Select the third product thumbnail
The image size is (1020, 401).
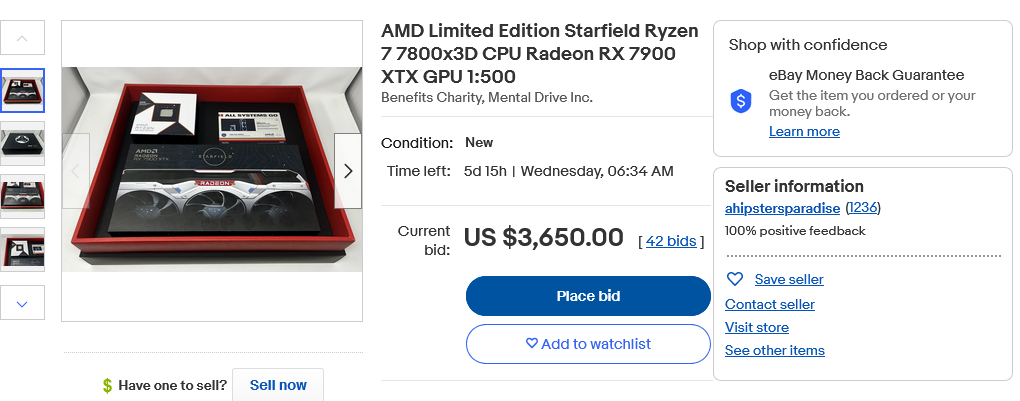22,196
